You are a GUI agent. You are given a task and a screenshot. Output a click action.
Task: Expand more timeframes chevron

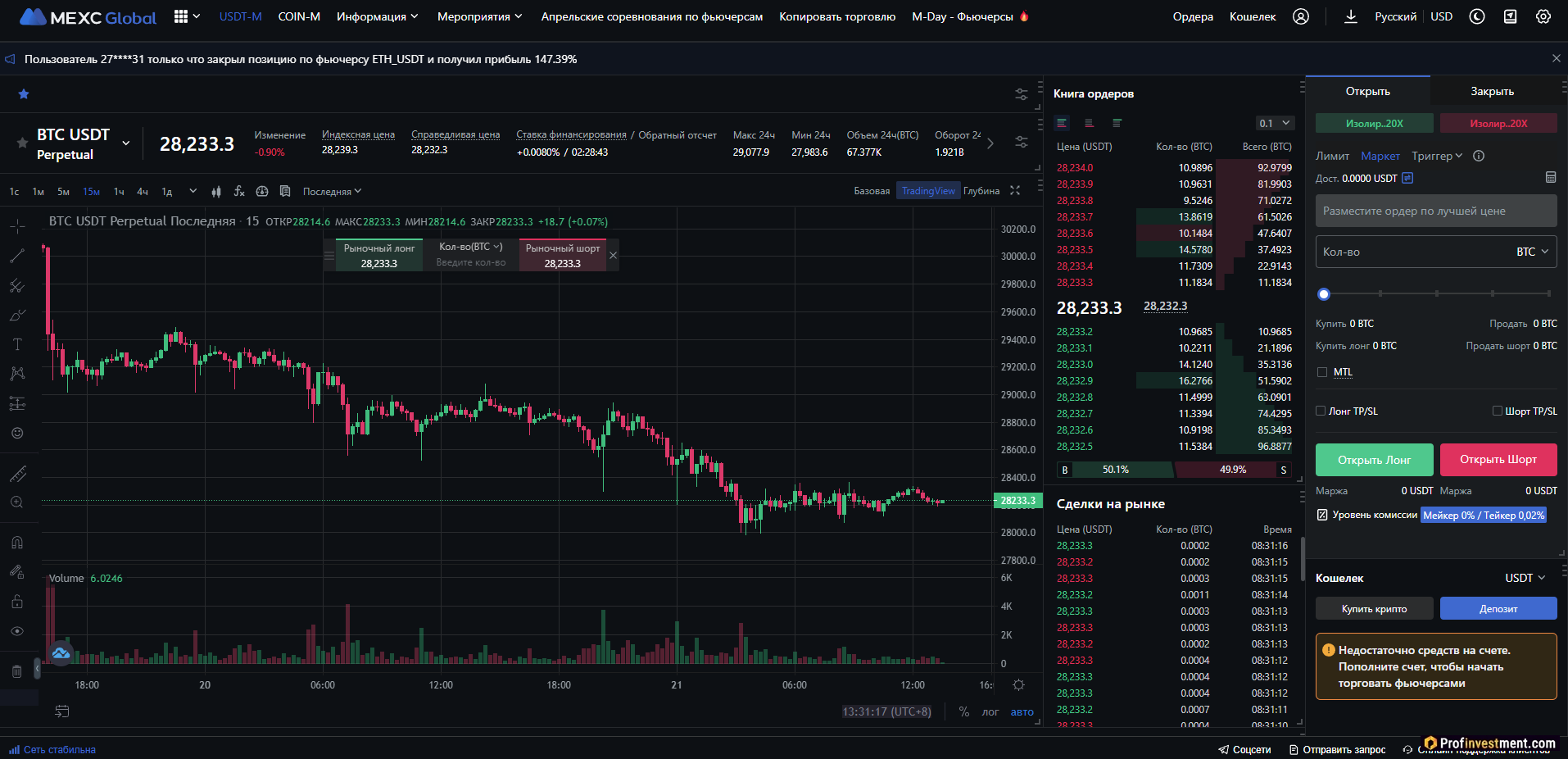[193, 191]
